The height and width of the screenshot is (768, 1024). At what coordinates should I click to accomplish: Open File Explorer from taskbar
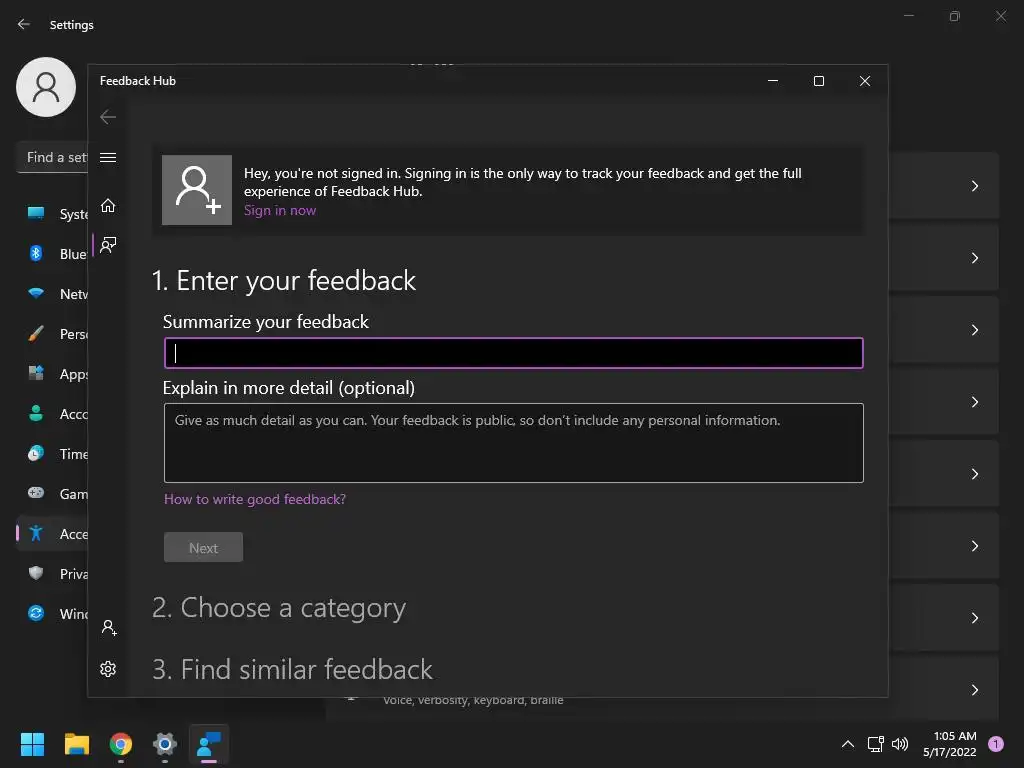(76, 744)
